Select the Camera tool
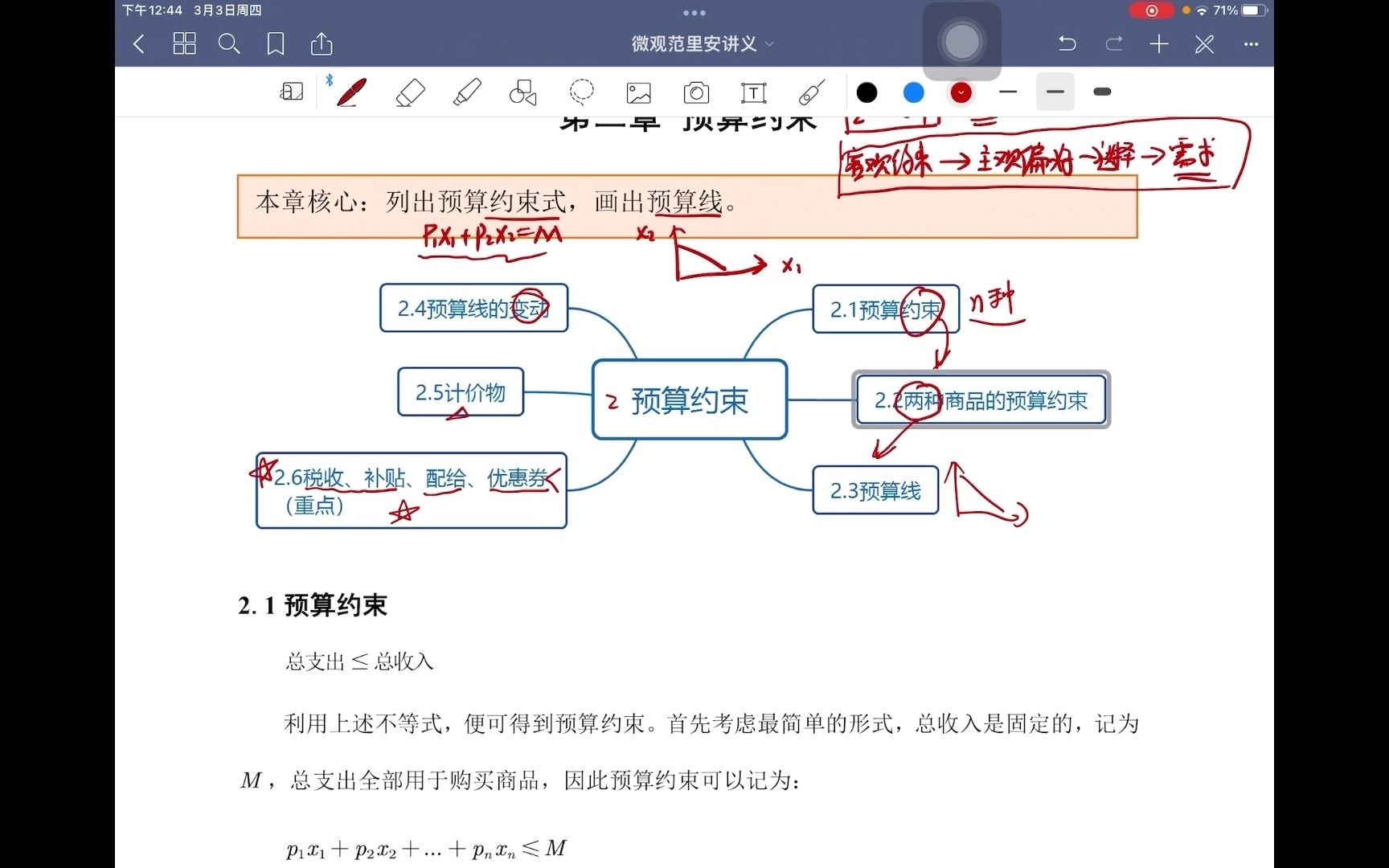The image size is (1389, 868). click(696, 93)
